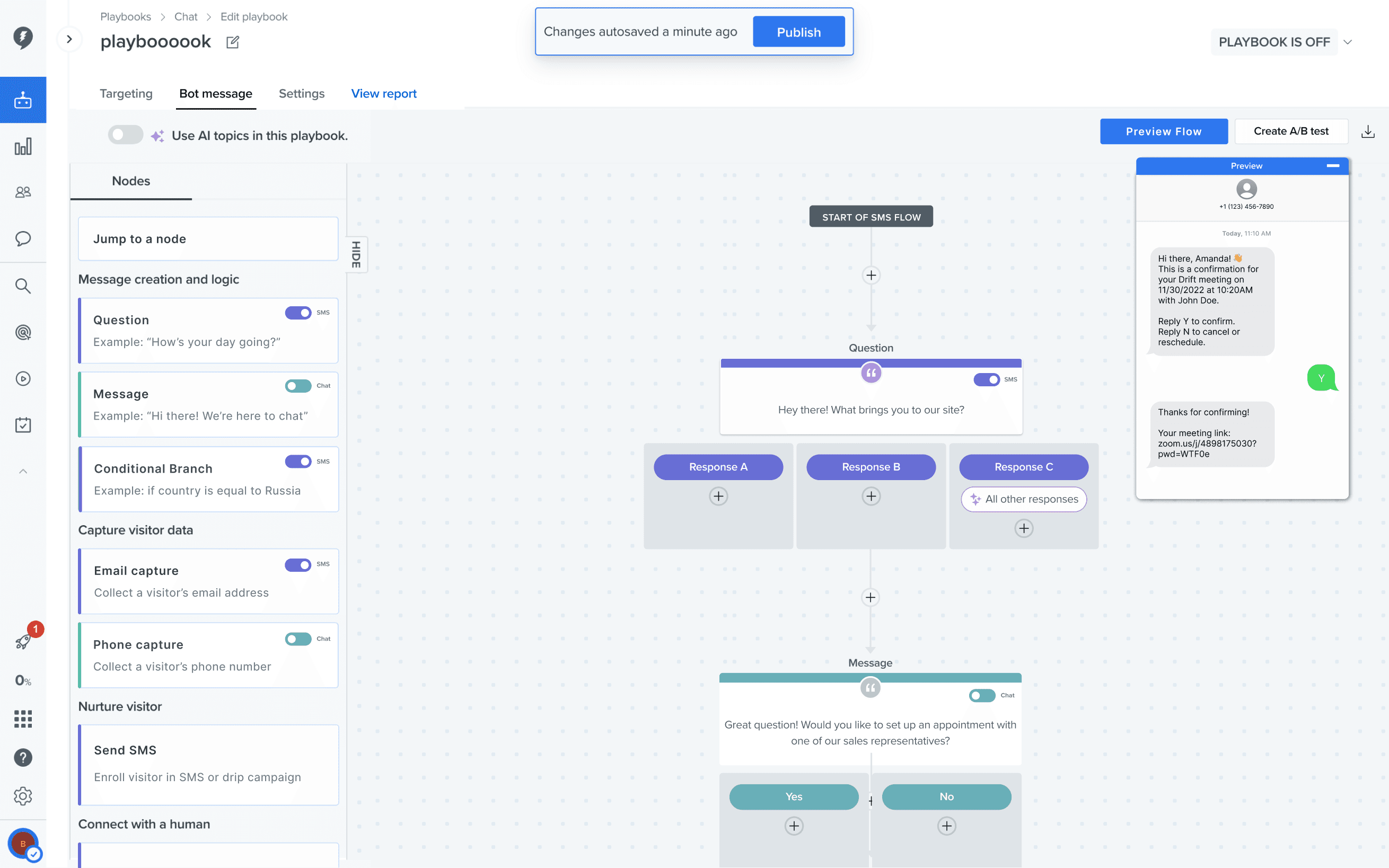The height and width of the screenshot is (868, 1389).
Task: Open the settings gear icon
Action: click(23, 796)
